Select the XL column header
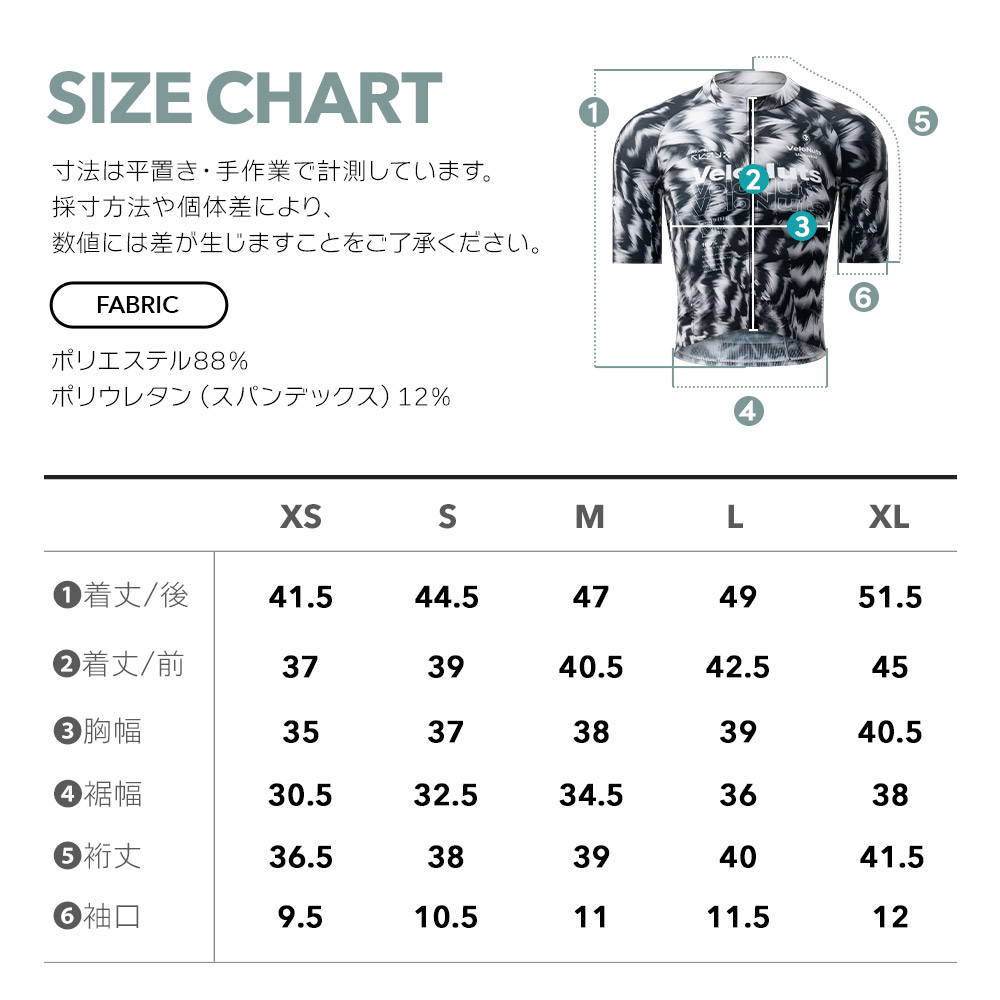 (889, 517)
